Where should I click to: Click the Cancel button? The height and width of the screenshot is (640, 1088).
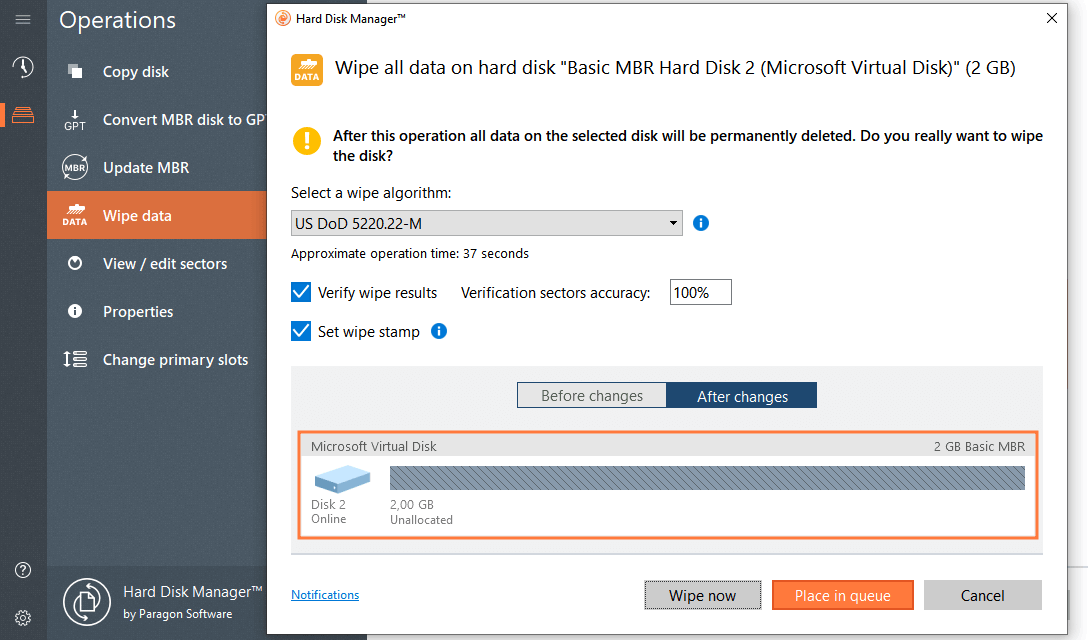point(983,596)
